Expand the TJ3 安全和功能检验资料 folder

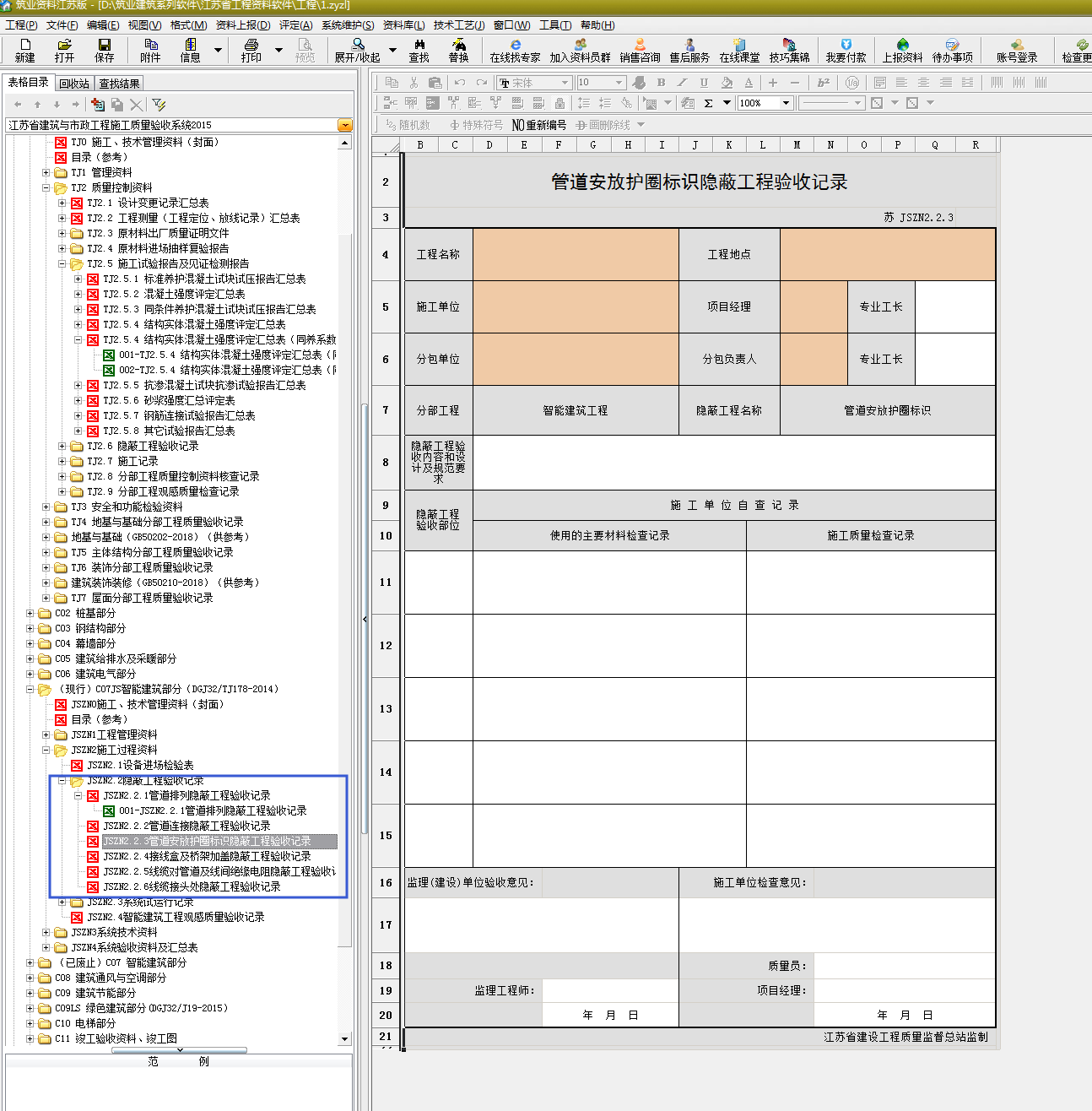pos(46,507)
